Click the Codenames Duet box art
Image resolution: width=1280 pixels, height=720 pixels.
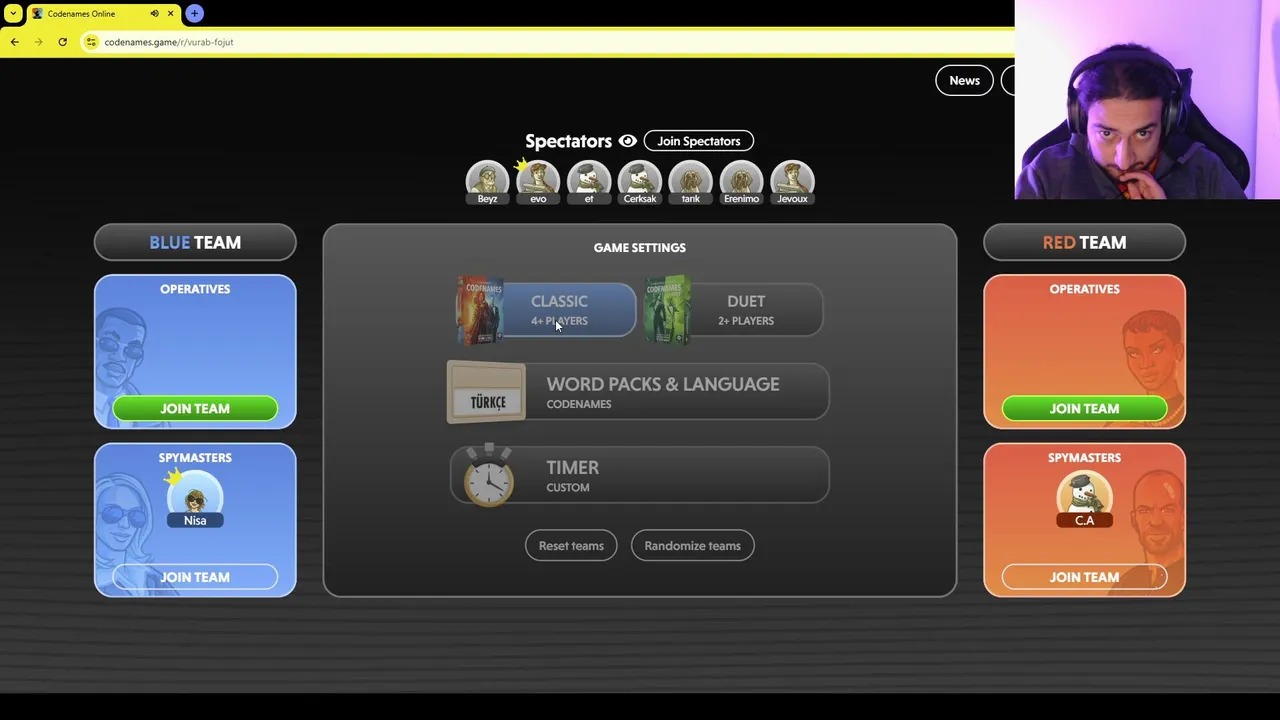(667, 310)
